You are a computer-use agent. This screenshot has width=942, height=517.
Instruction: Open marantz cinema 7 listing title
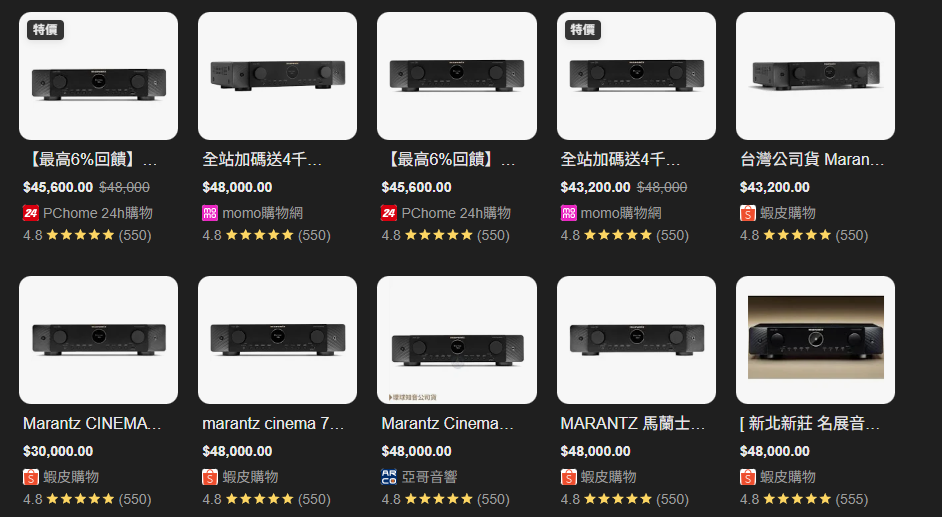coord(273,423)
